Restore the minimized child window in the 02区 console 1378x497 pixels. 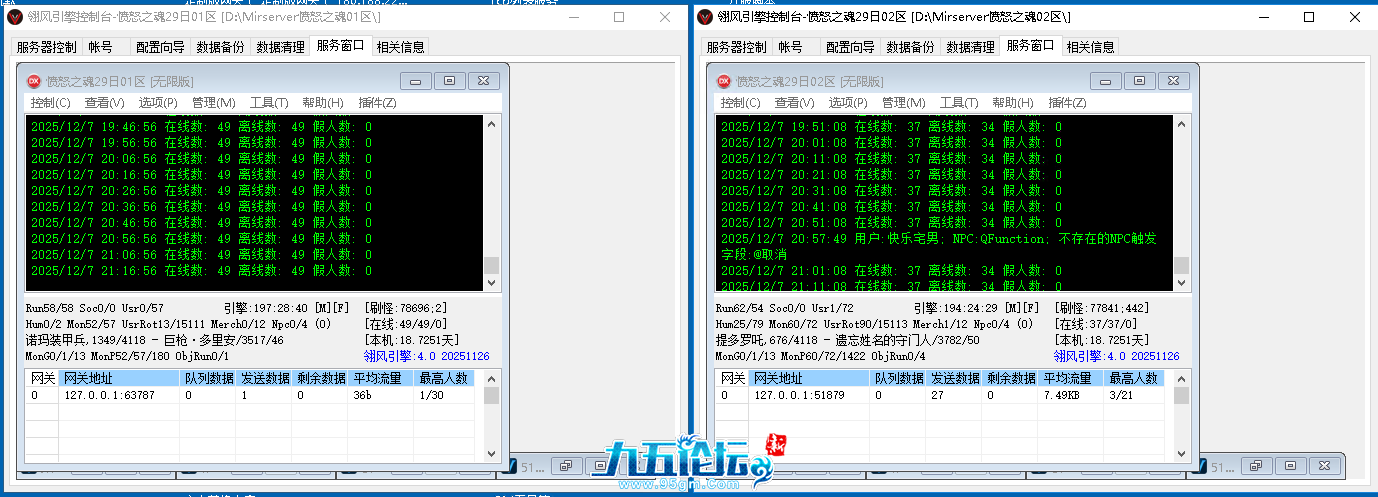1256,466
